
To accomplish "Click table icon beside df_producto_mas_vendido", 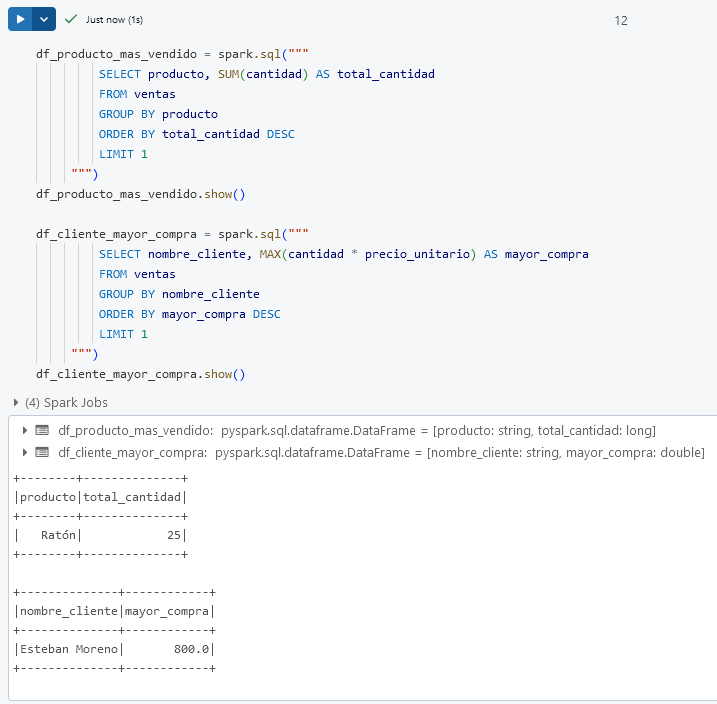I will 42,430.
